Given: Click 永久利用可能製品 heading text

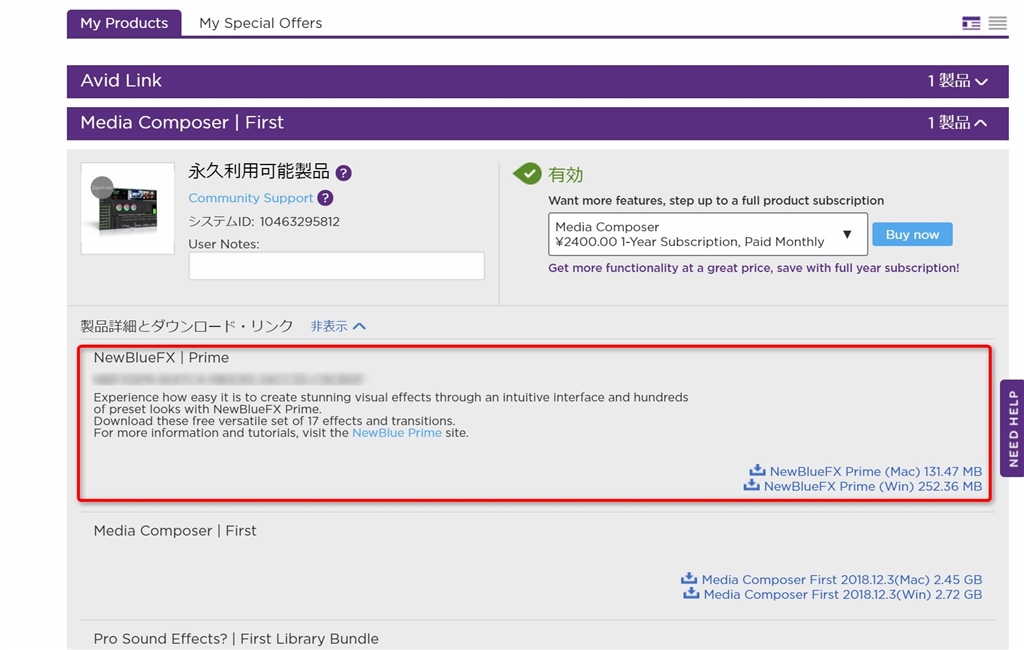Looking at the screenshot, I should coord(259,172).
